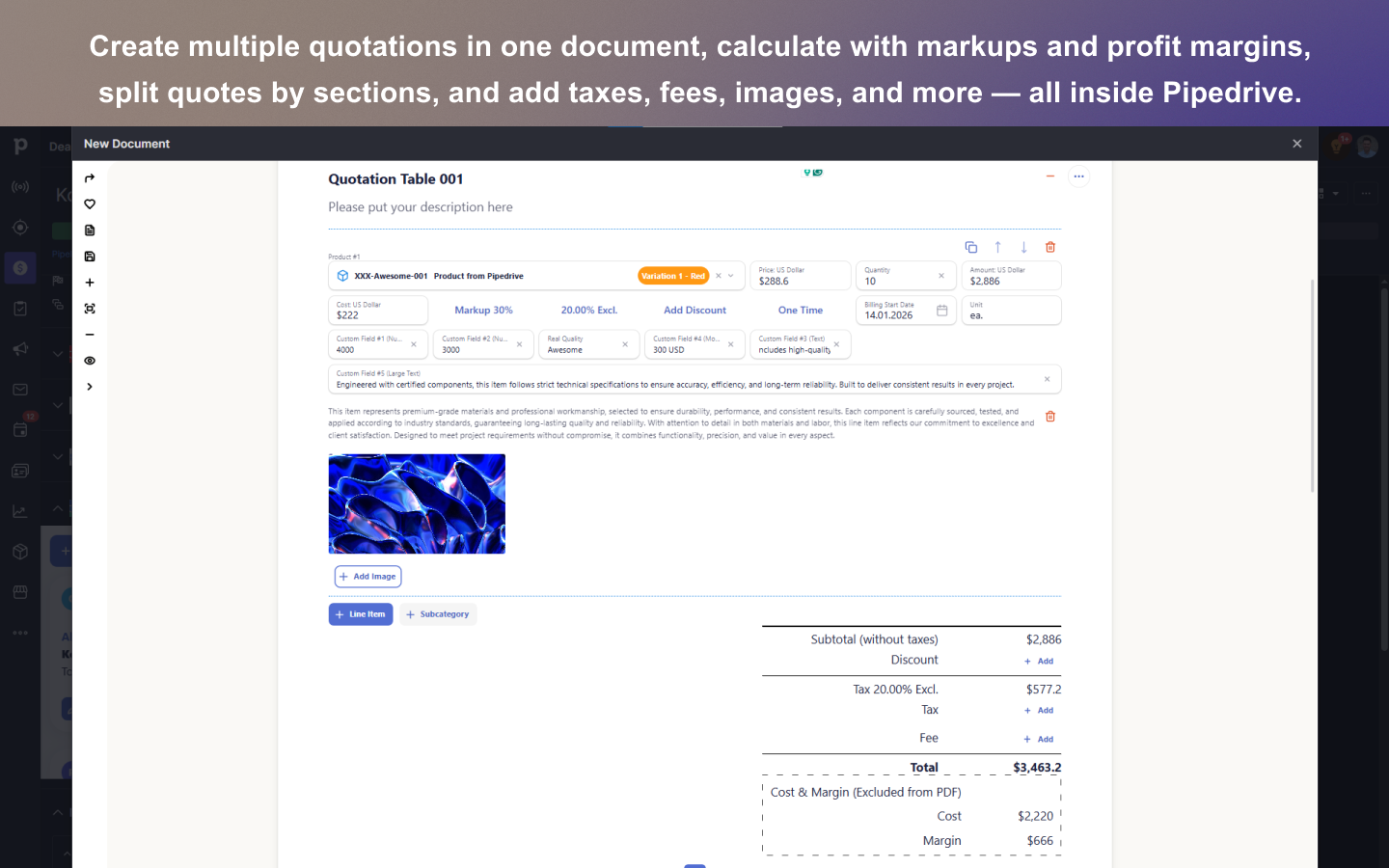Move the line item down with blue arrow
The width and height of the screenshot is (1389, 868).
[1023, 247]
